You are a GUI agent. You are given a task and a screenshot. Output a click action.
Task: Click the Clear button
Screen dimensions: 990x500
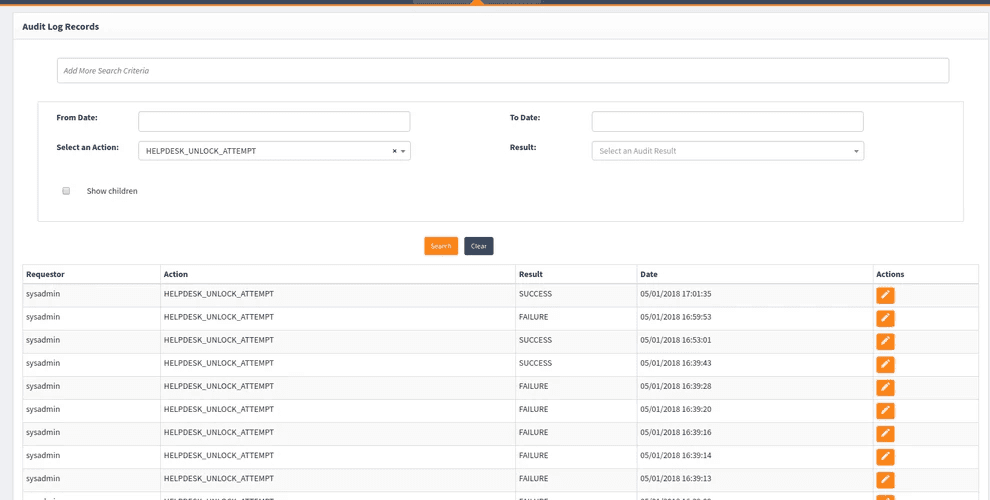[x=478, y=246]
